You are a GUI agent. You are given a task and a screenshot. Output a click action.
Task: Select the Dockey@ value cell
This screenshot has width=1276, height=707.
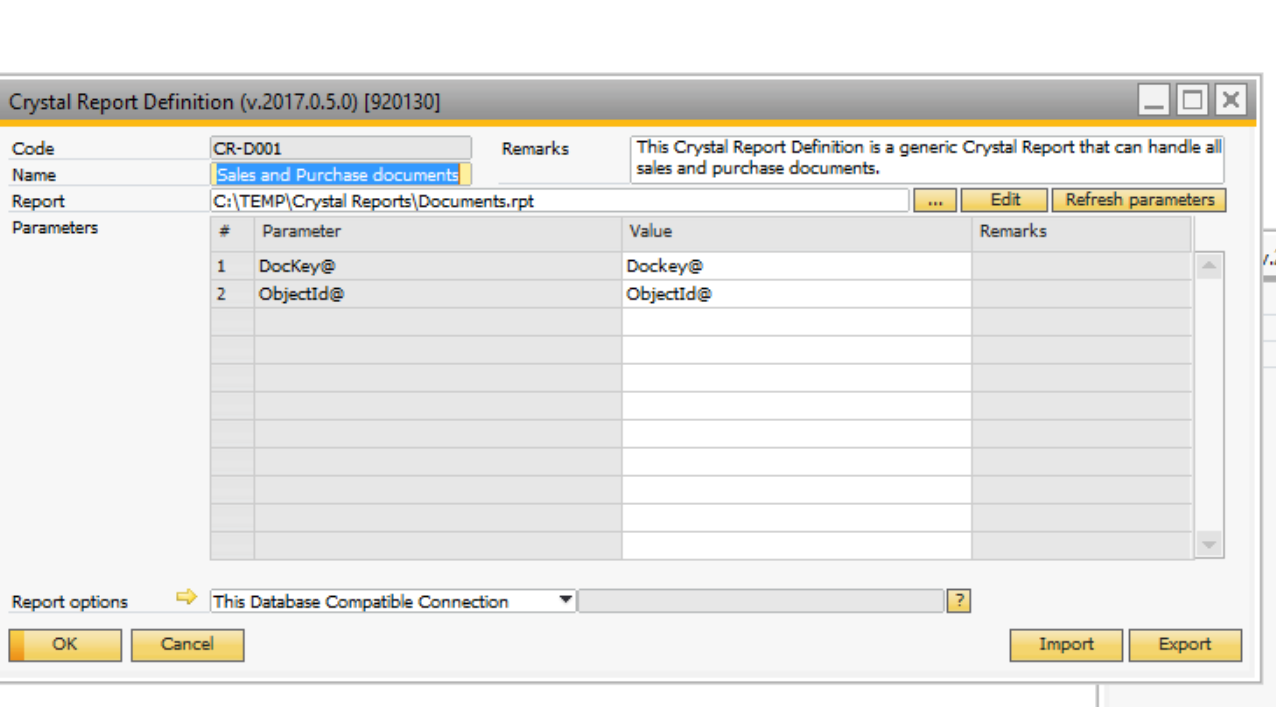[796, 266]
